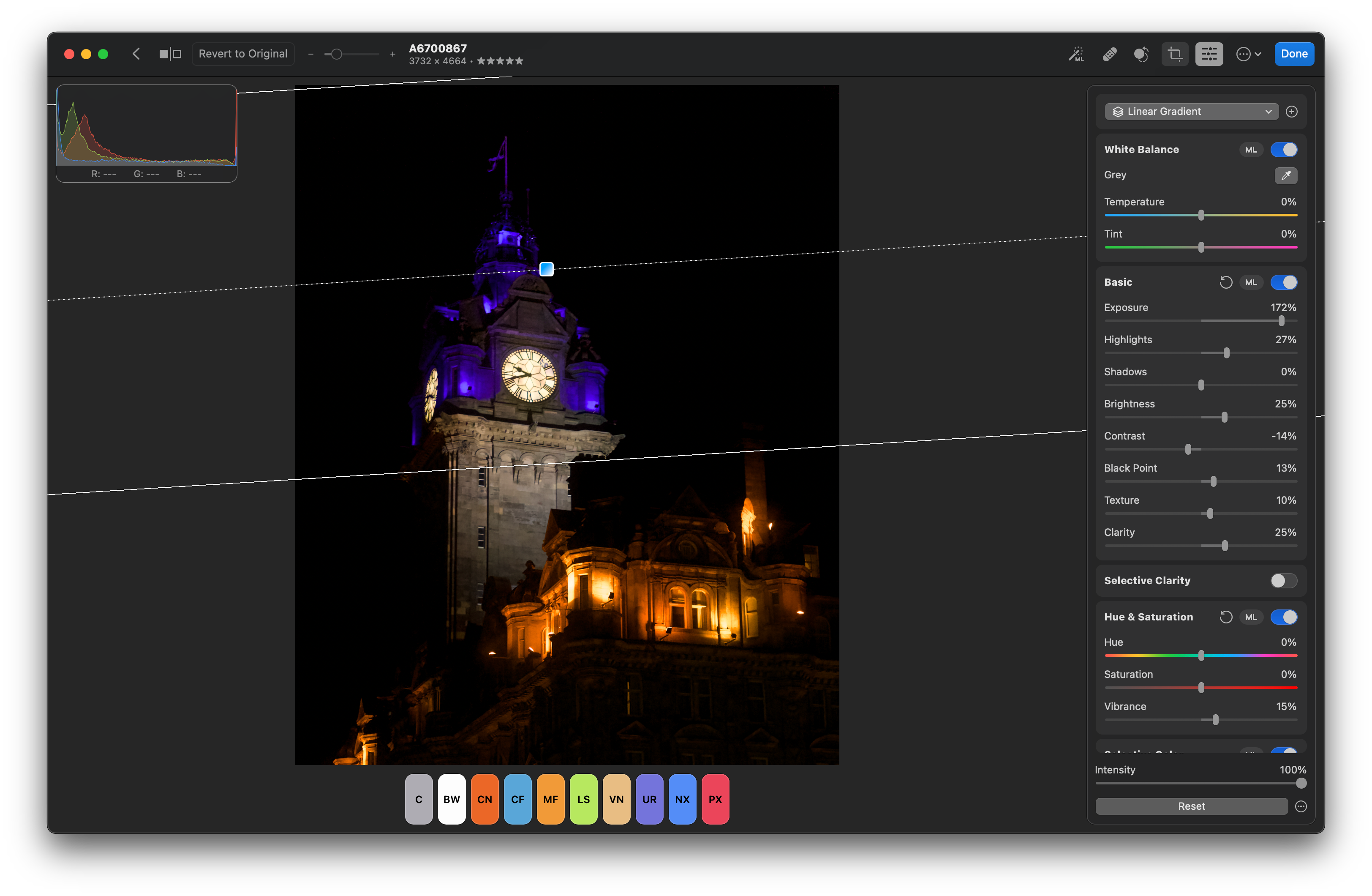Select the Repair (band-aid) tool
1372x896 pixels.
click(1109, 54)
